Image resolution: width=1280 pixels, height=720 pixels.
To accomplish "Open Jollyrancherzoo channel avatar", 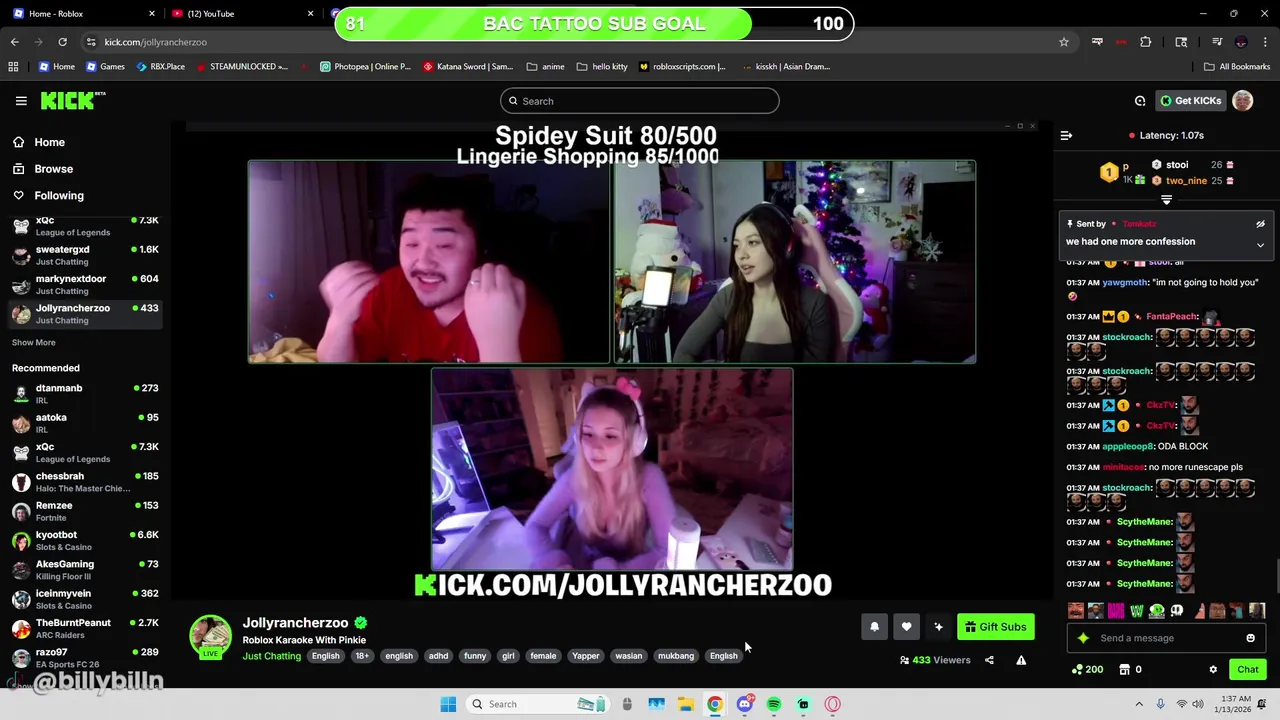I will [210, 636].
